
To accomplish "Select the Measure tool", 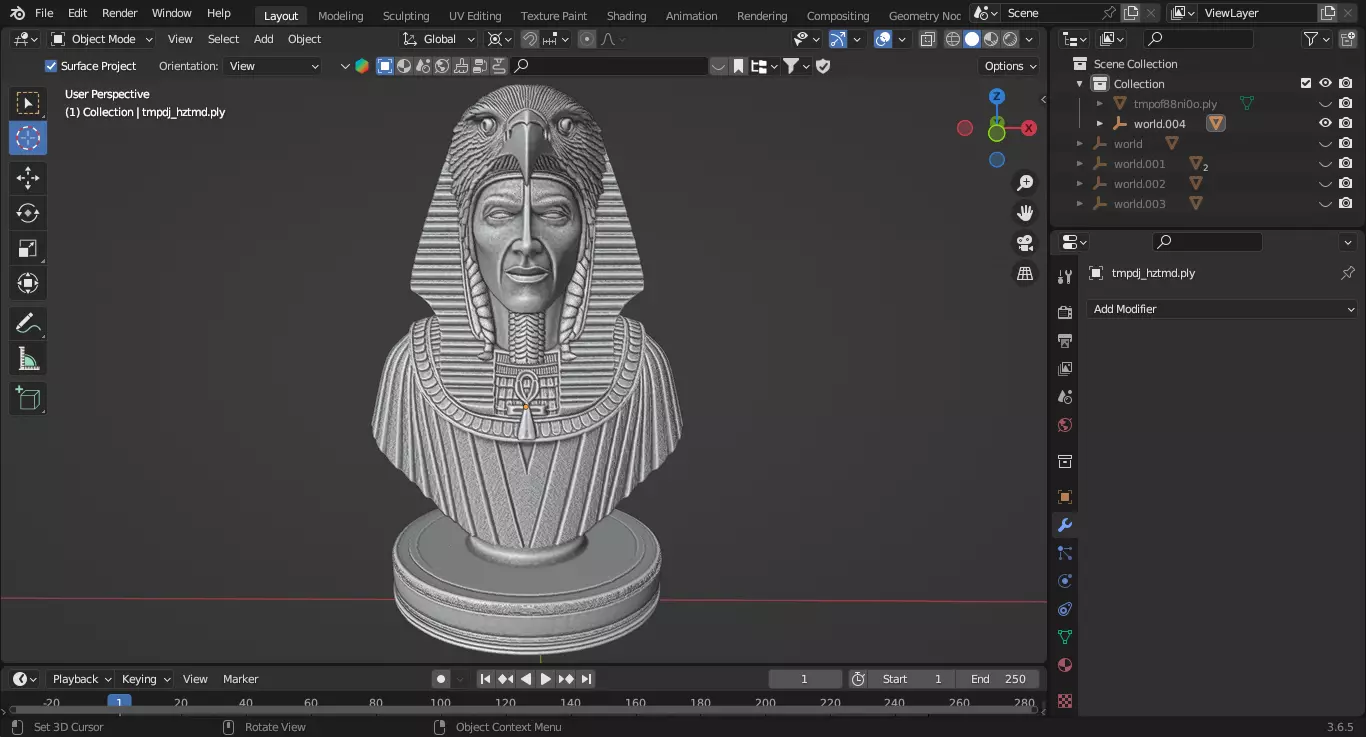I will (28, 359).
